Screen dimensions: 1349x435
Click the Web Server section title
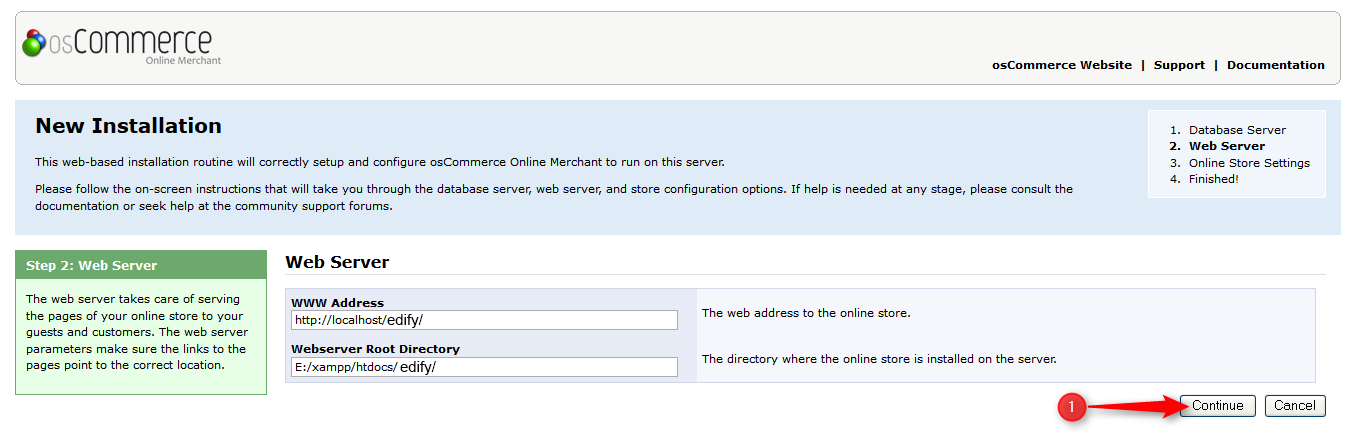pos(336,262)
